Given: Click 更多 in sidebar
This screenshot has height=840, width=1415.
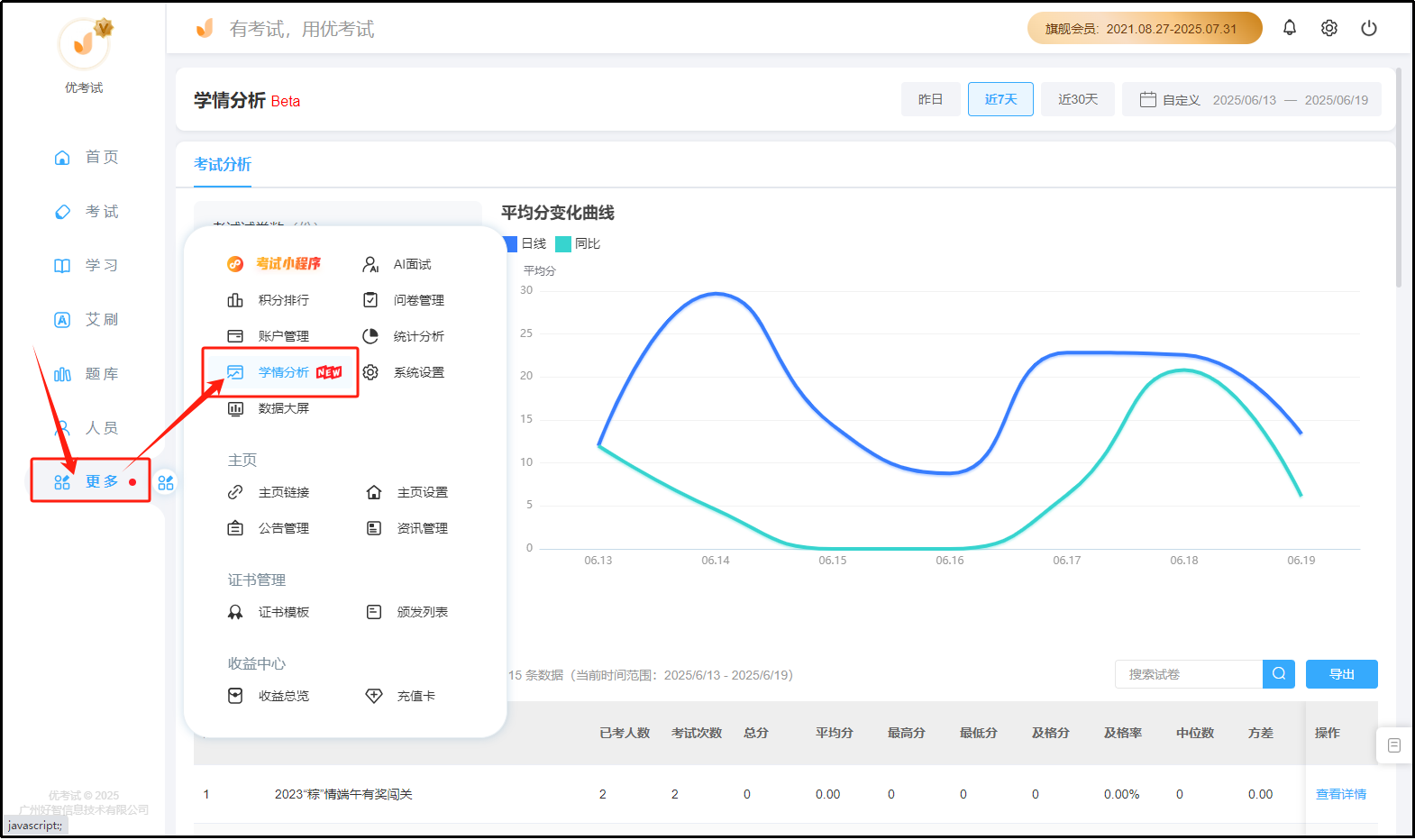Looking at the screenshot, I should 90,481.
